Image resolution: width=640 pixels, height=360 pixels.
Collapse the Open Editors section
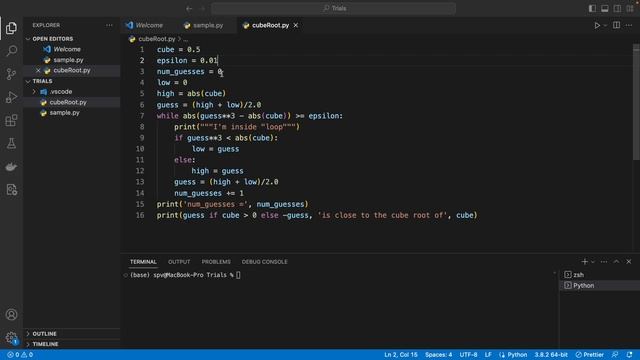coord(52,39)
